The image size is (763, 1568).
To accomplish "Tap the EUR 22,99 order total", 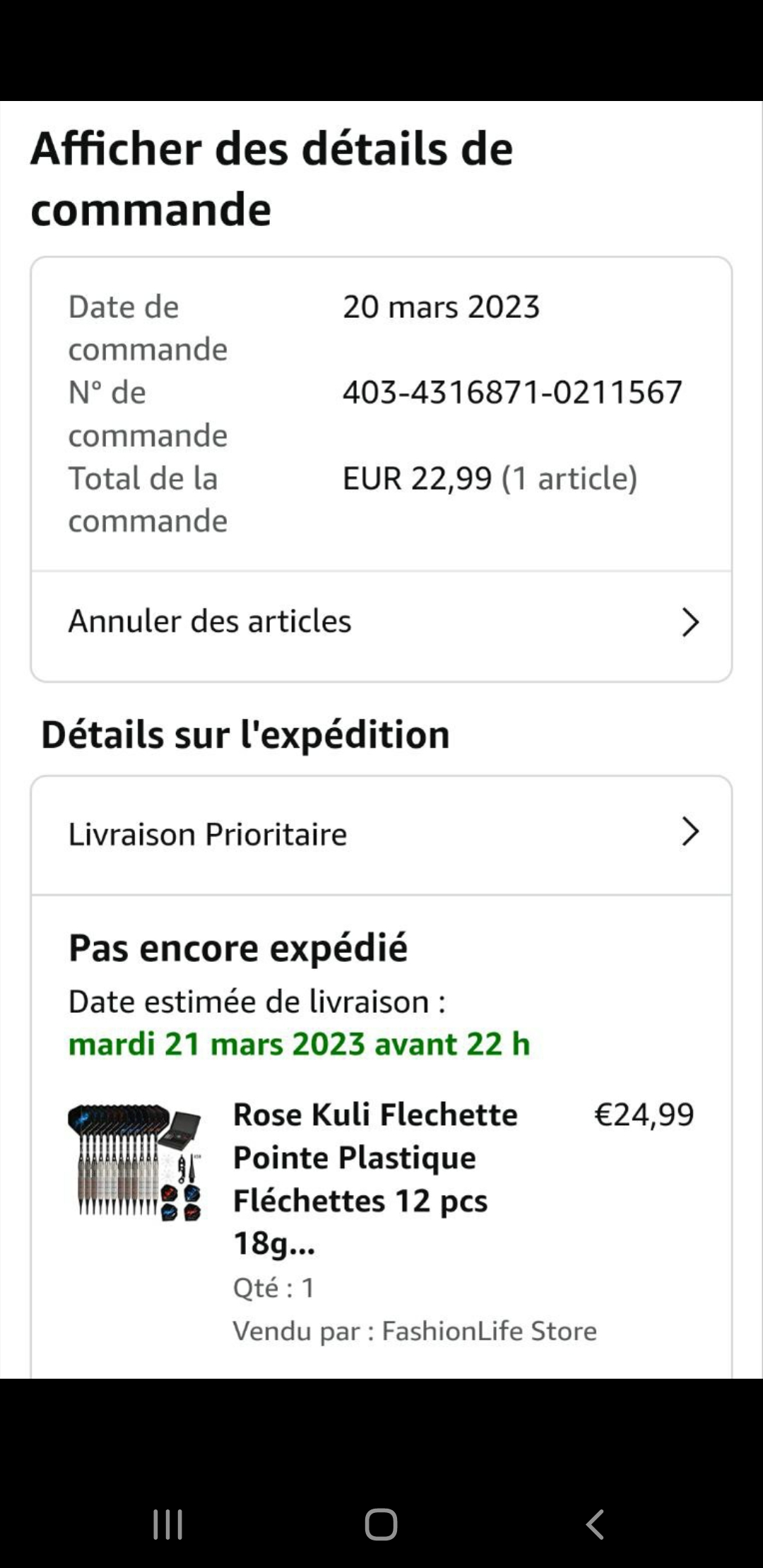I will [417, 478].
